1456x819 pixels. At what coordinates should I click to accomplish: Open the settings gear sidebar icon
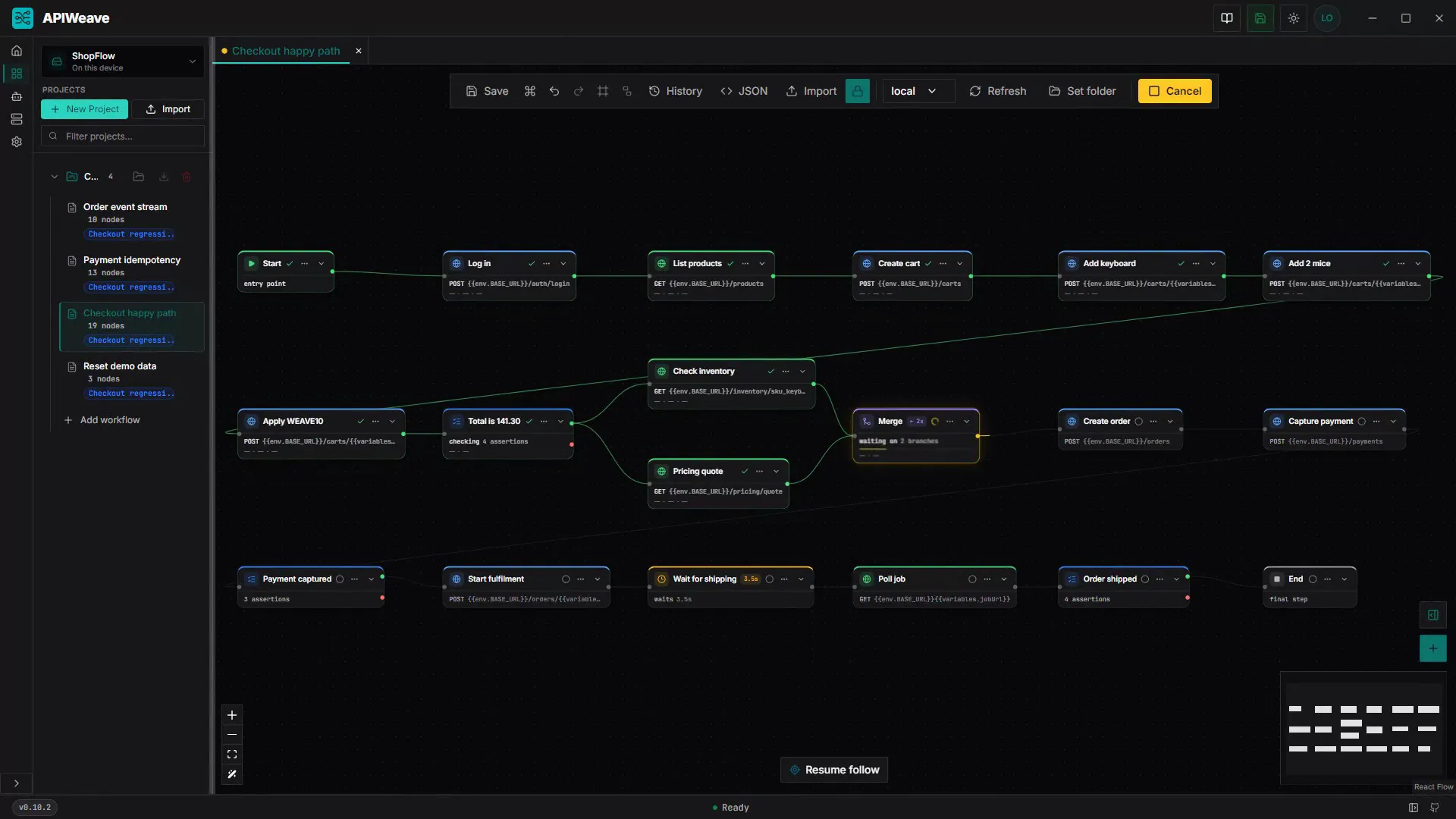17,142
